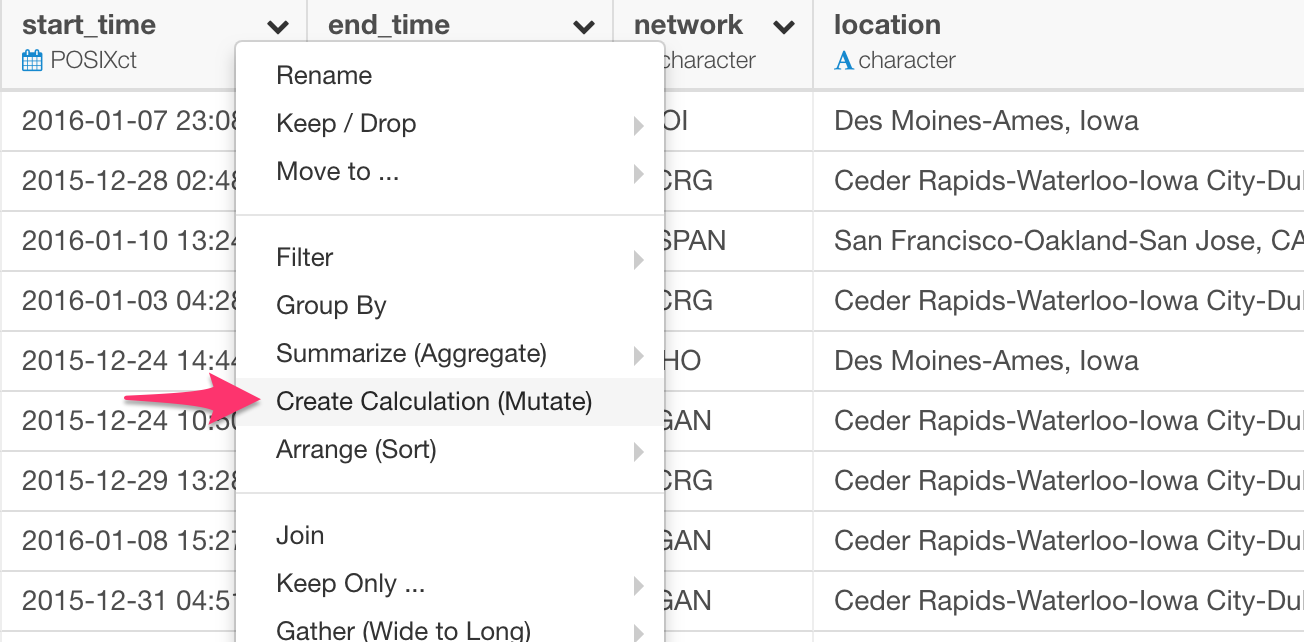Click Join in the context menu

(x=300, y=536)
